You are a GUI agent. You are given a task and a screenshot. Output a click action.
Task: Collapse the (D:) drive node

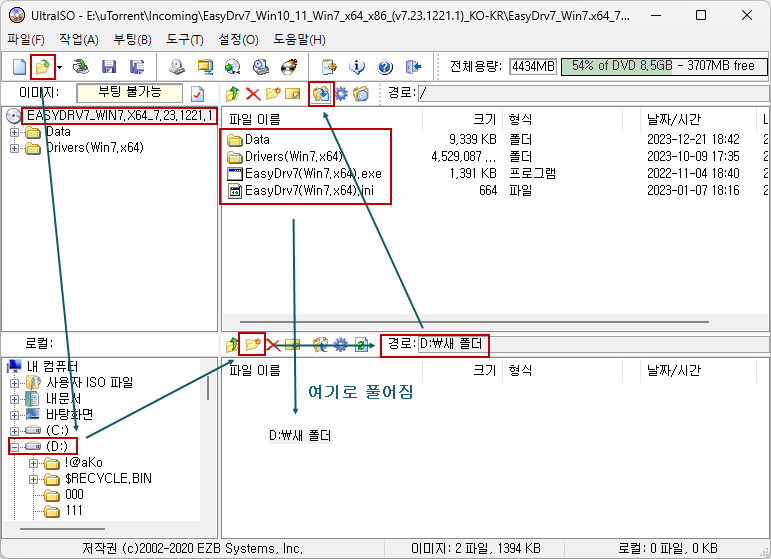(x=14, y=447)
